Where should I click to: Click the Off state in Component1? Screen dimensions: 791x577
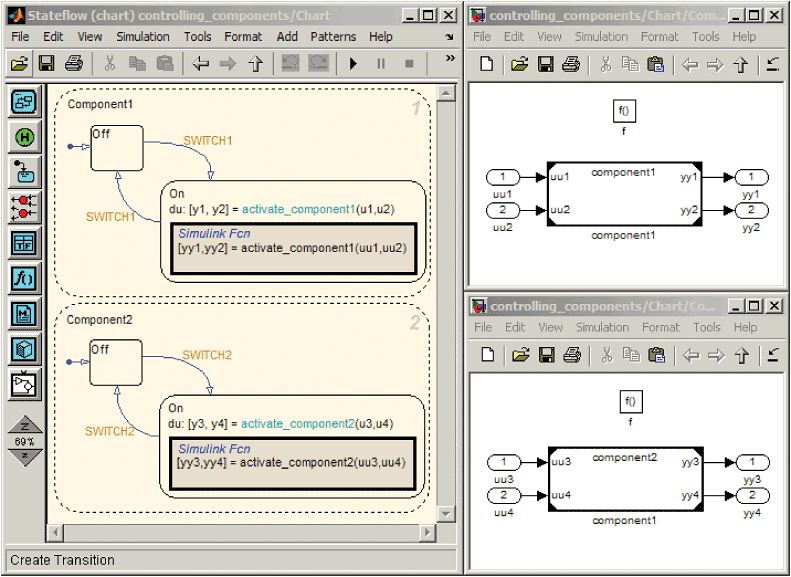click(117, 148)
